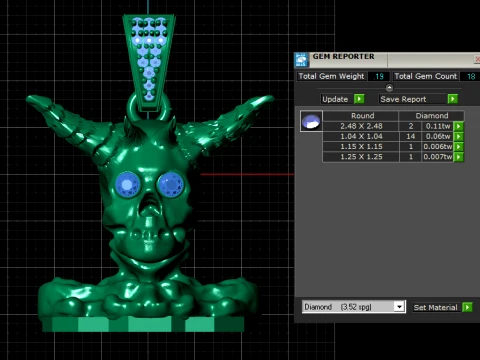Image resolution: width=480 pixels, height=360 pixels.
Task: Click the Save Report button label
Action: point(403,99)
